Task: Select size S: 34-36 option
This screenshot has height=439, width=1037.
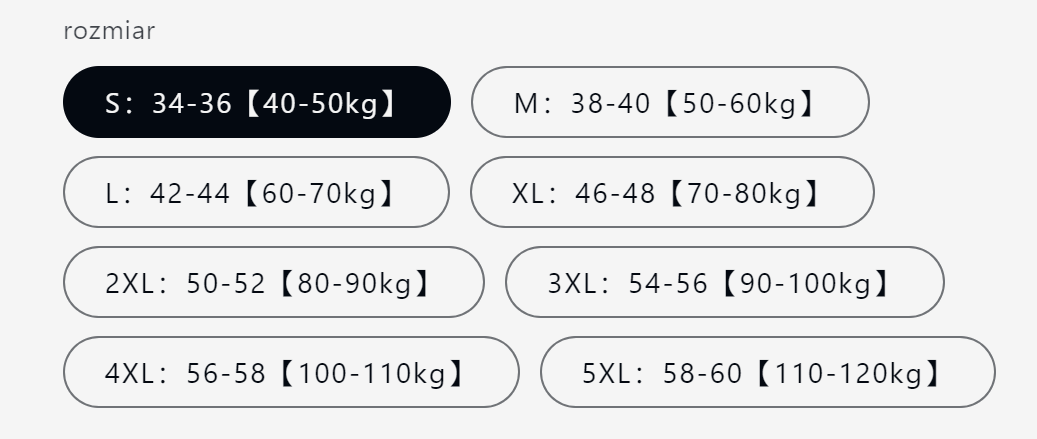Action: (256, 102)
